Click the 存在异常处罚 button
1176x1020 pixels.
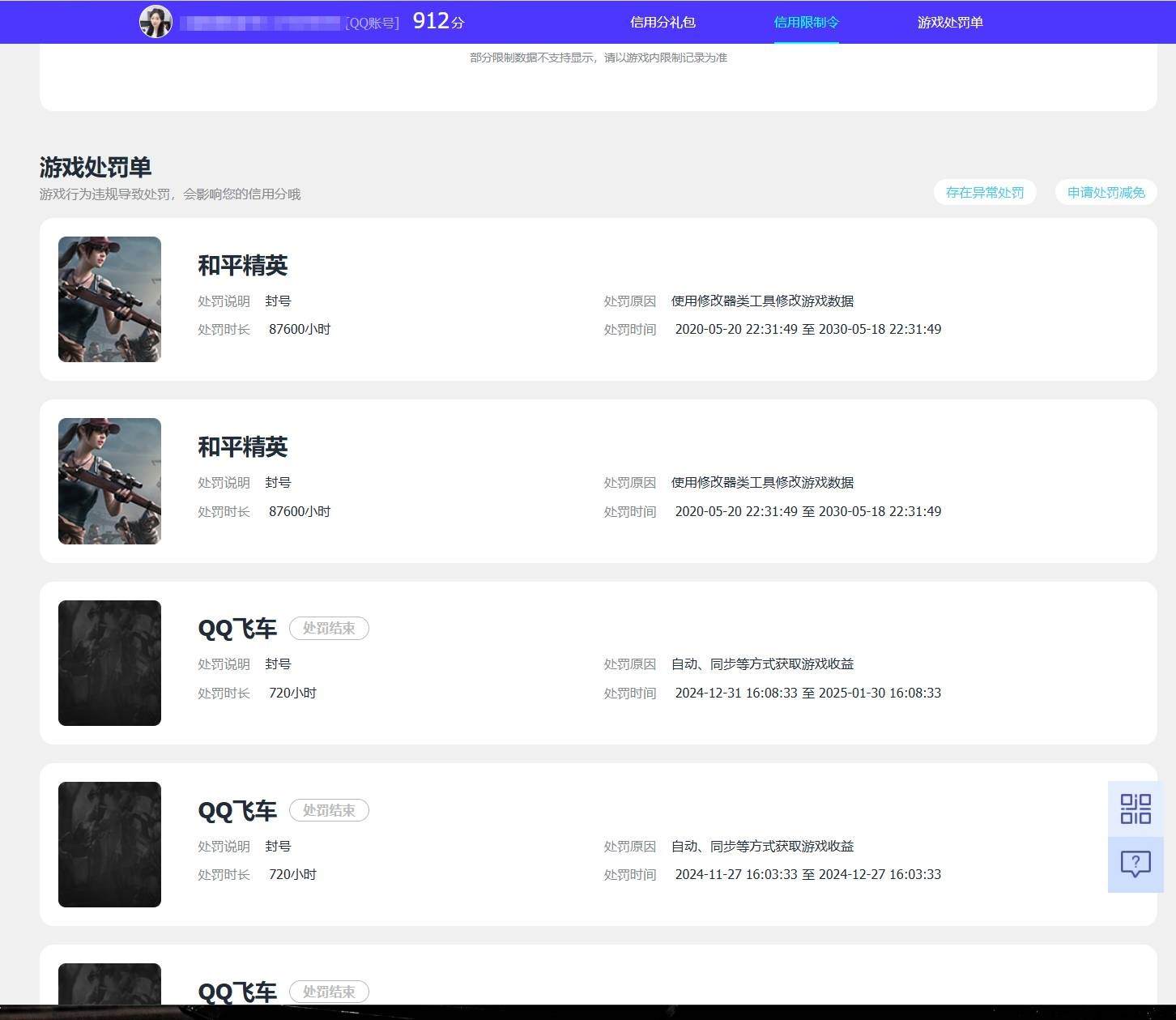[985, 192]
